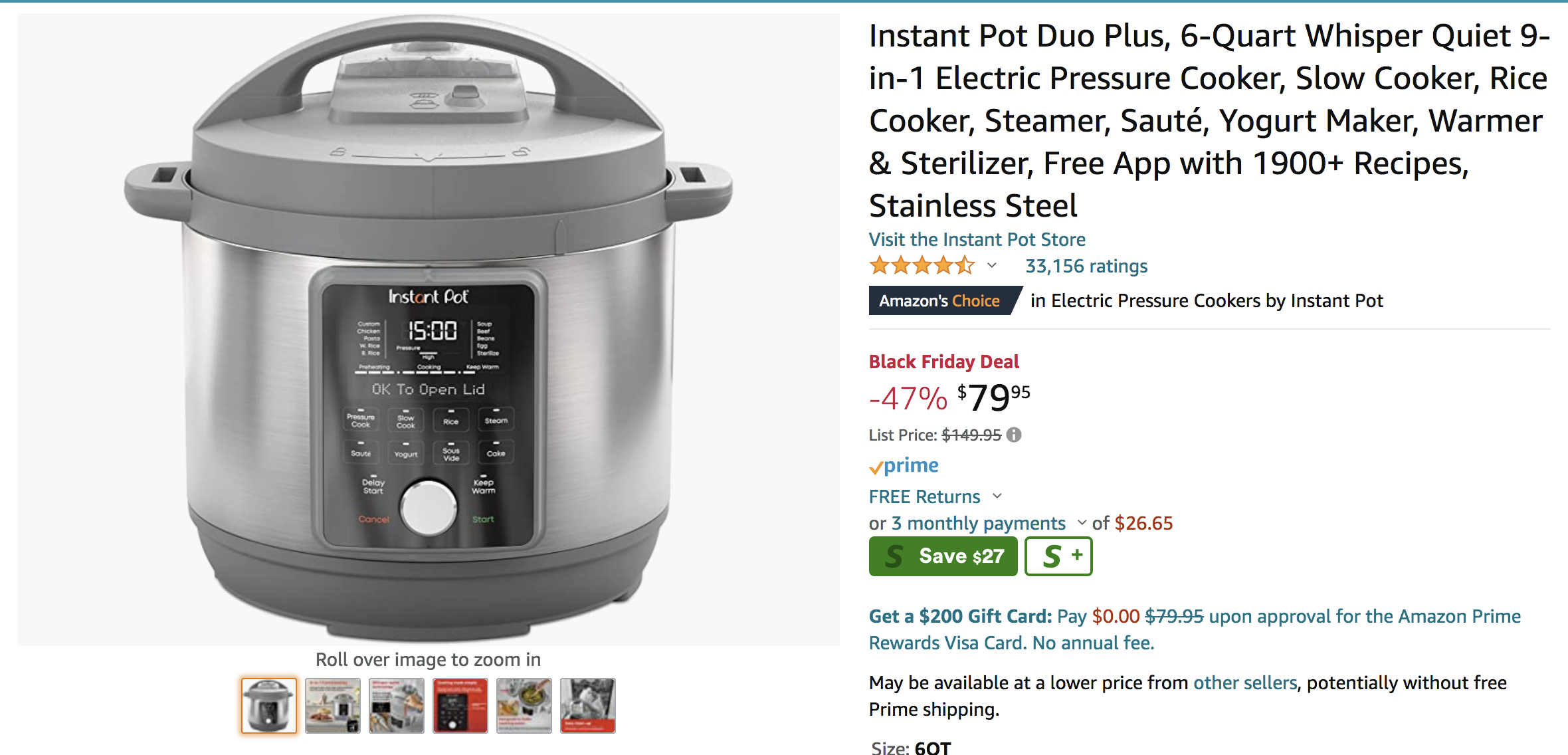Select the first product thumbnail

click(269, 706)
